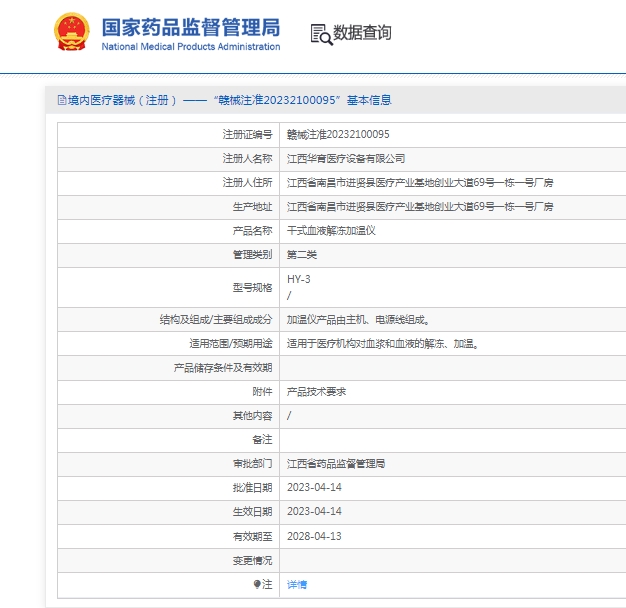Click the 基本信息 heading text
626x608 pixels.
click(x=369, y=100)
